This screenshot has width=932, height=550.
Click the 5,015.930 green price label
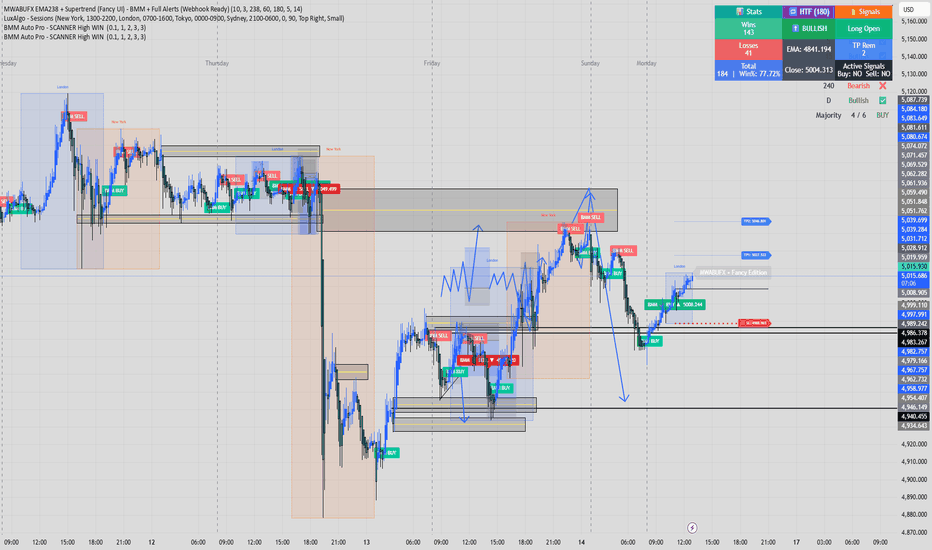click(x=914, y=266)
